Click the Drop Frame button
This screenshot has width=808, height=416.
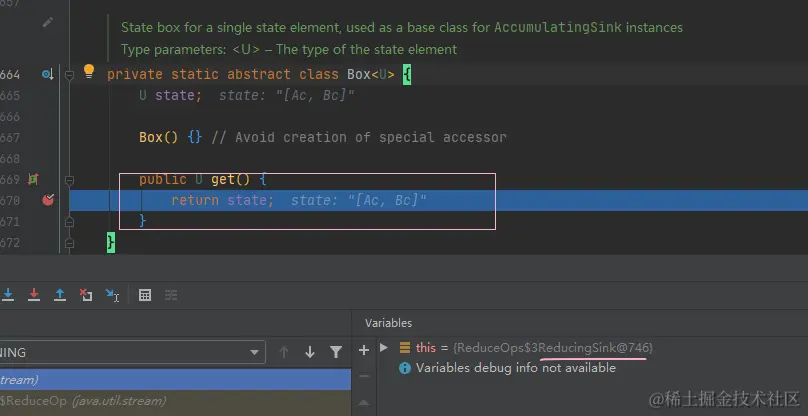click(x=86, y=295)
